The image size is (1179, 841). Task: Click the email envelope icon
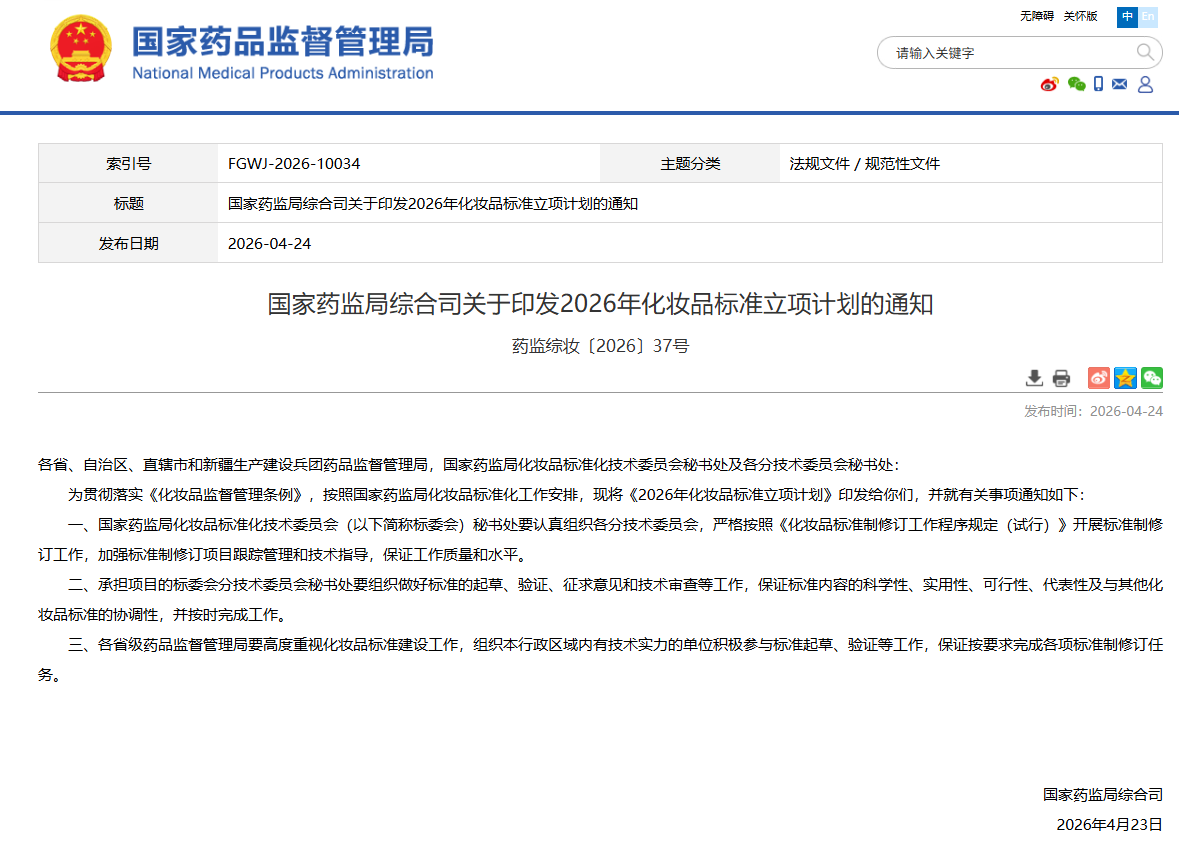[1120, 84]
